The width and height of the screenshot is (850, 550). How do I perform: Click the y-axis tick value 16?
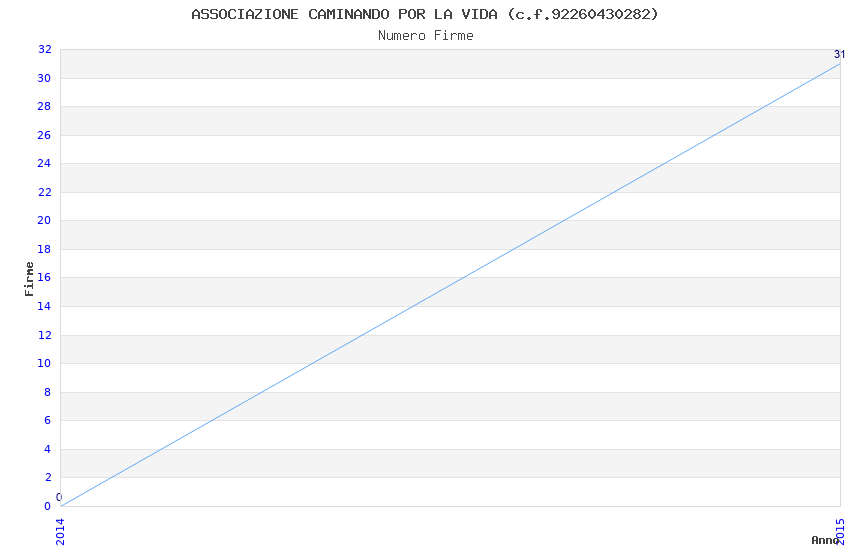point(44,277)
